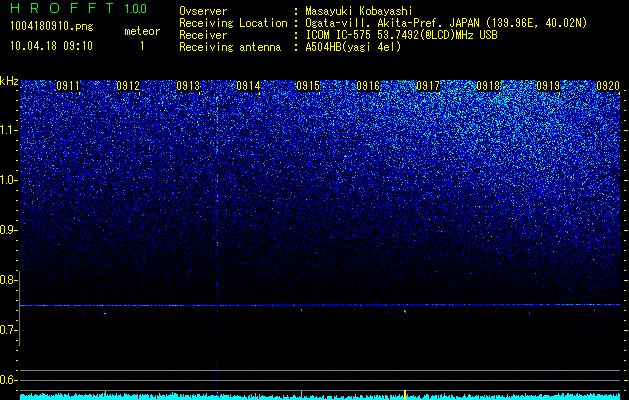Click the ICOM IC-575 53.7492 MHz receiver text

402,35
